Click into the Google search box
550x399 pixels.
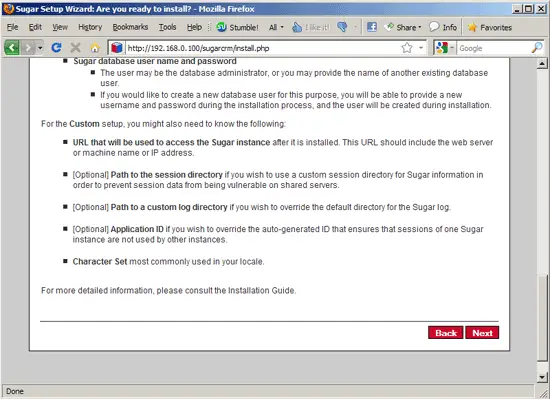pyautogui.click(x=494, y=48)
